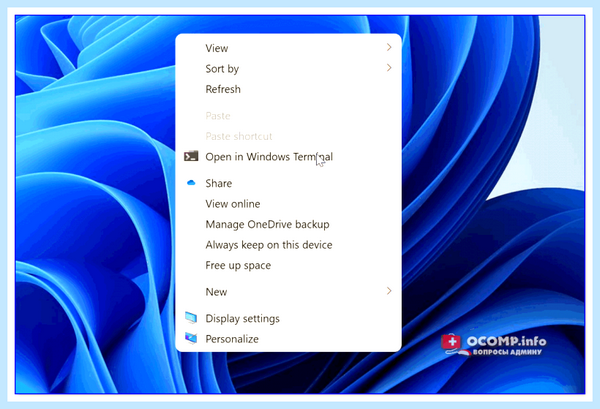
Task: Open Display settings
Action: click(x=288, y=318)
